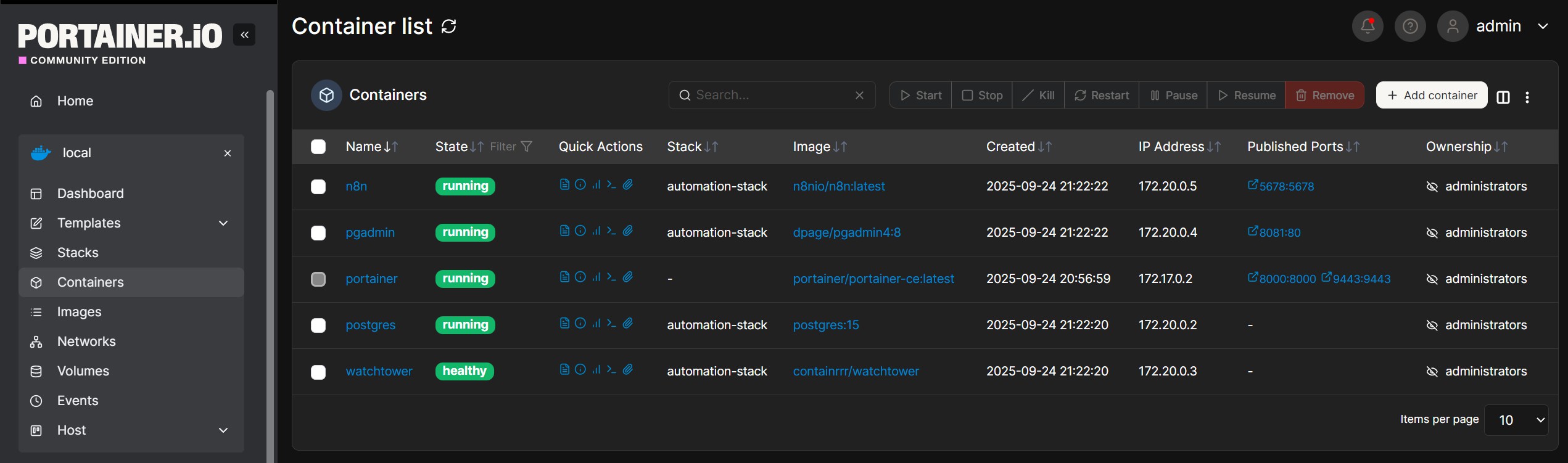Expand the Templates submenu chevron
Viewport: 1568px width, 463px height.
pyautogui.click(x=223, y=223)
